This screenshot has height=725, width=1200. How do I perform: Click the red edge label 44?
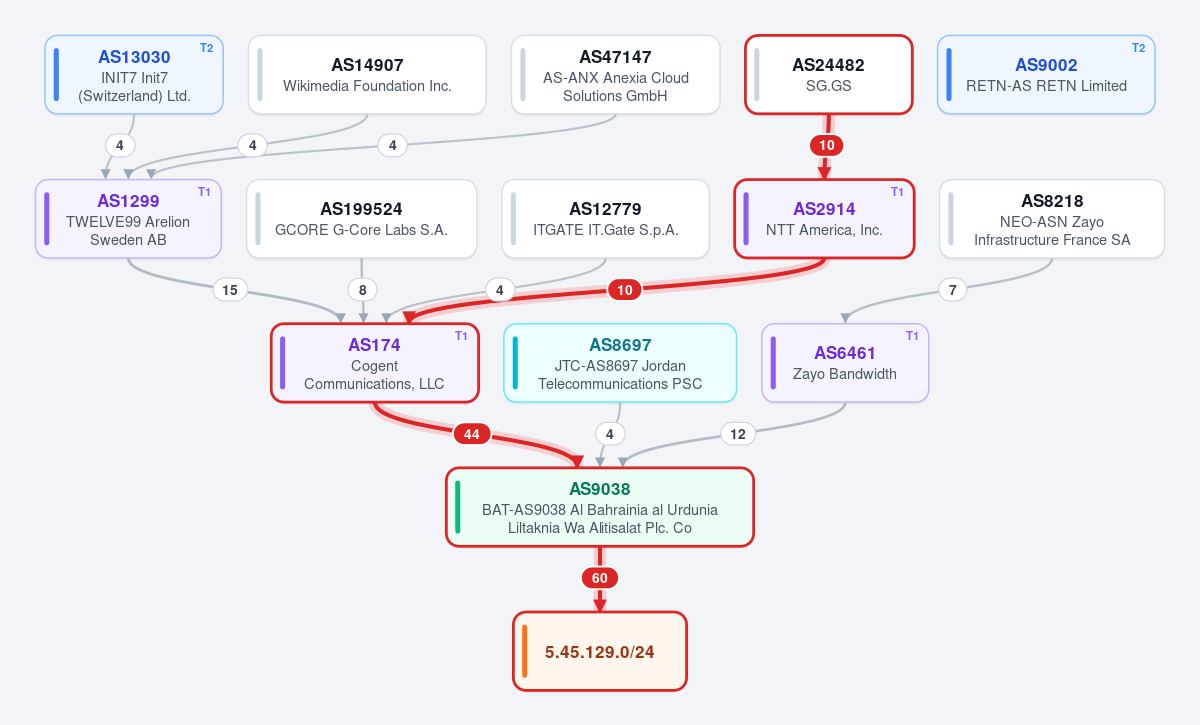click(472, 434)
